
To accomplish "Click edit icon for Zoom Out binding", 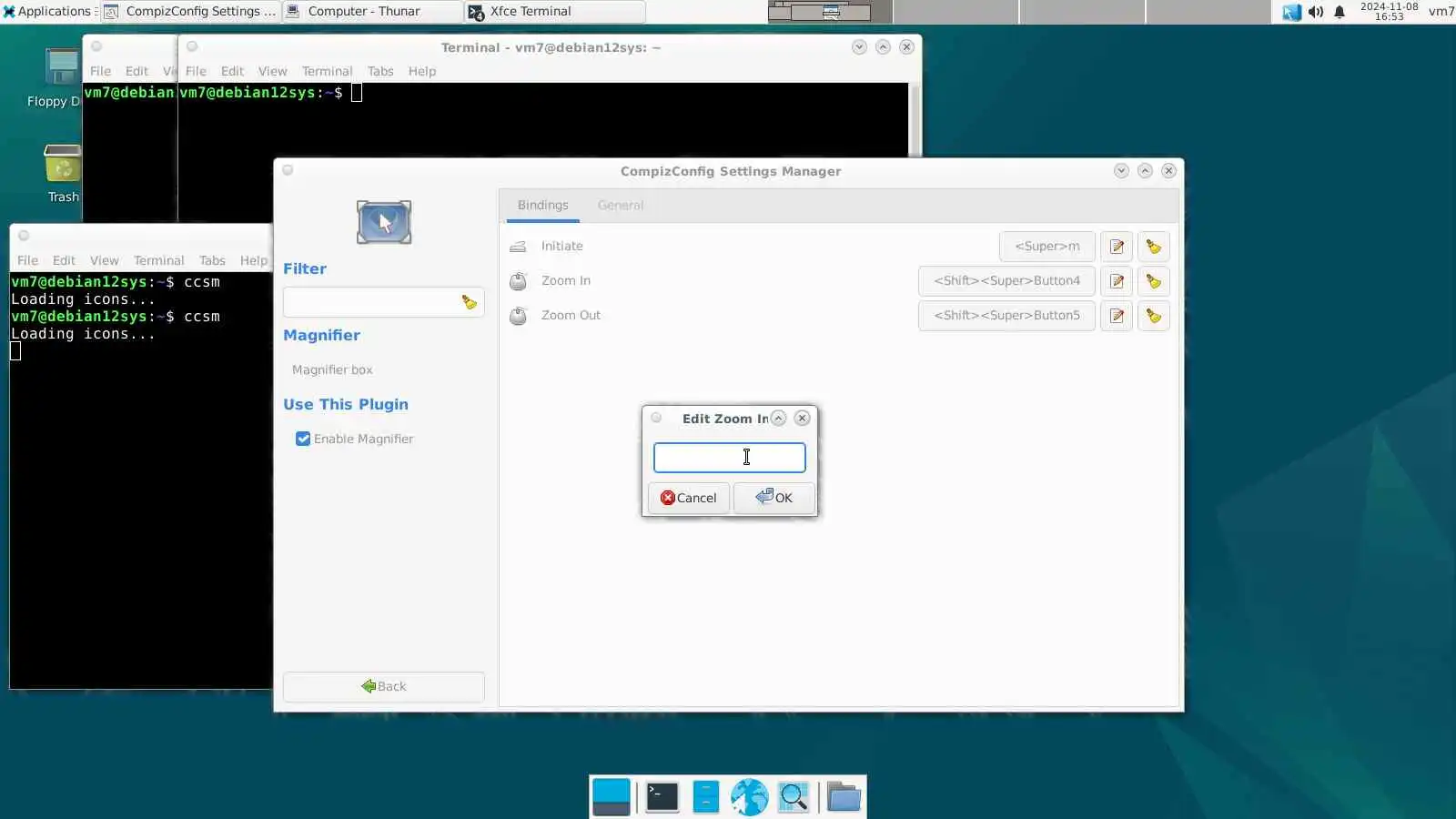I will point(1117,316).
